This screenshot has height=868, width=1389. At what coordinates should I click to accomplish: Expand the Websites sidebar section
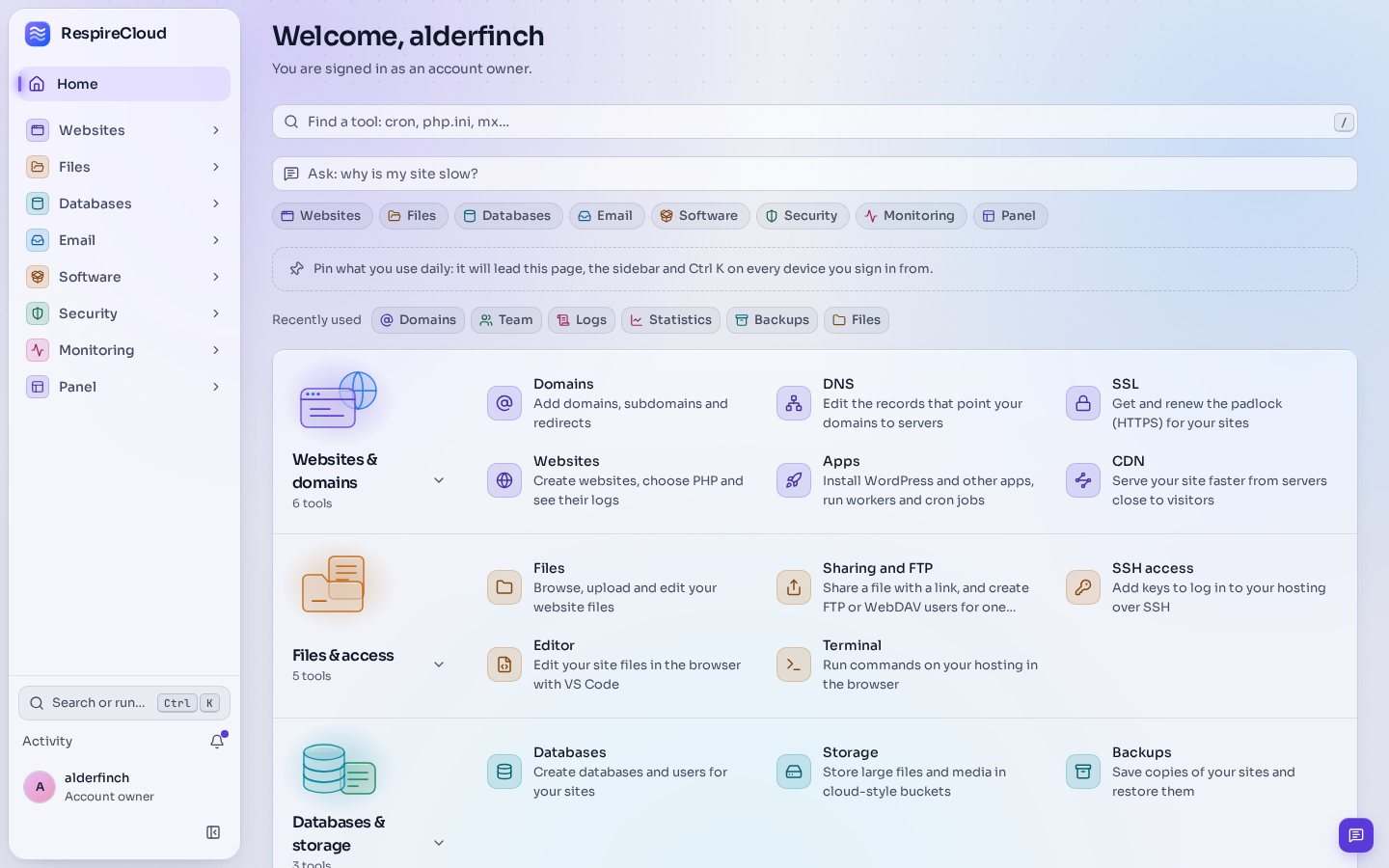tap(123, 130)
